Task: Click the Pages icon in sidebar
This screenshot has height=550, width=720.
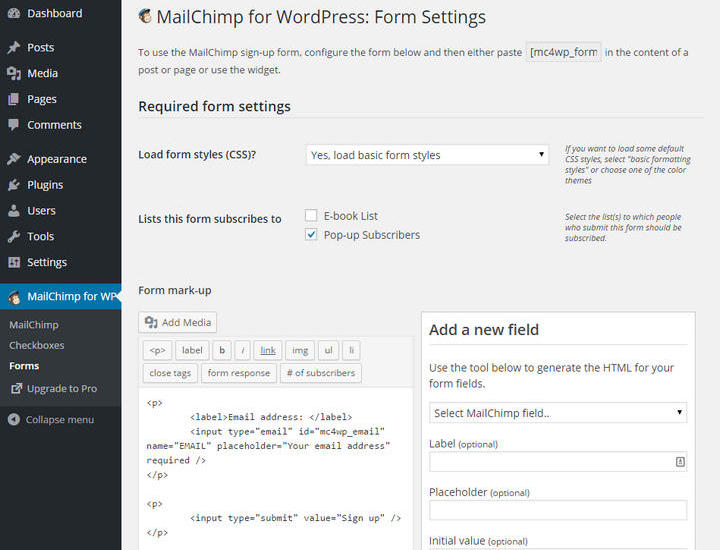Action: [x=14, y=99]
